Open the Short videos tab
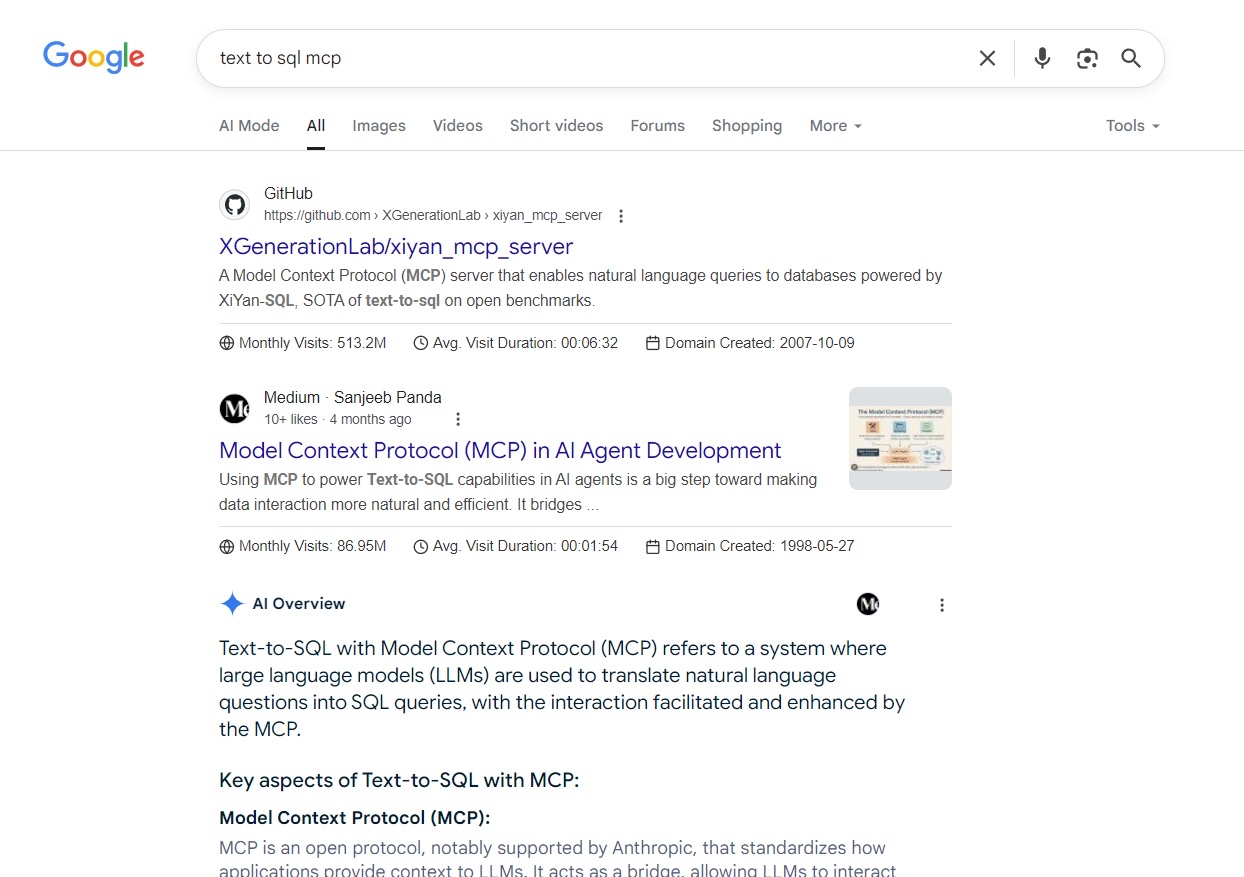This screenshot has height=877, width=1244. tap(557, 126)
